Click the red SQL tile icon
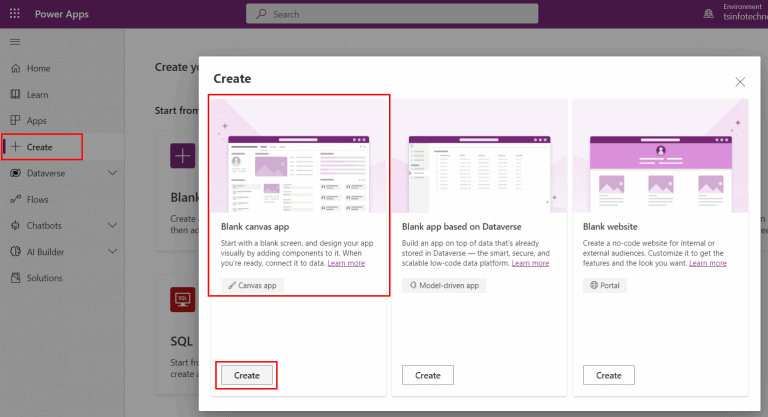 click(x=183, y=299)
